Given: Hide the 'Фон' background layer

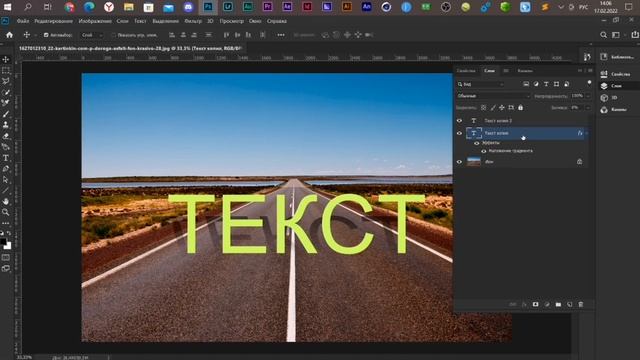Looking at the screenshot, I should tap(459, 162).
